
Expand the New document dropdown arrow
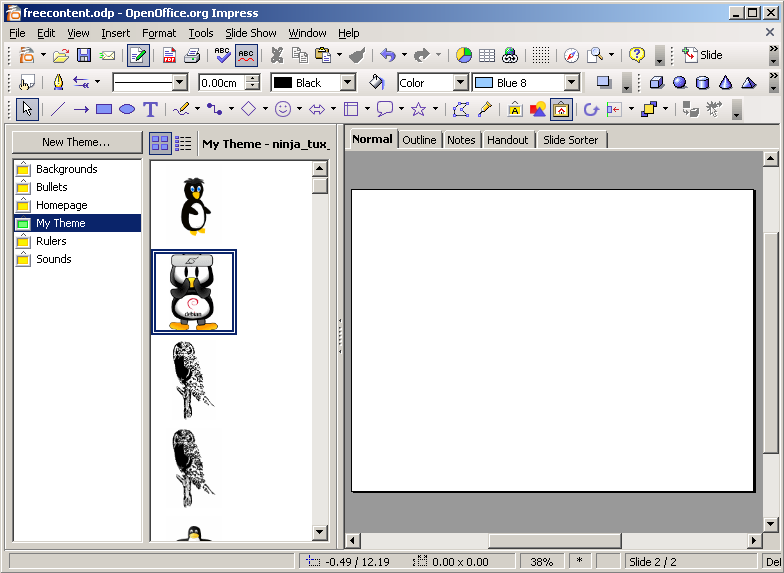pyautogui.click(x=43, y=56)
